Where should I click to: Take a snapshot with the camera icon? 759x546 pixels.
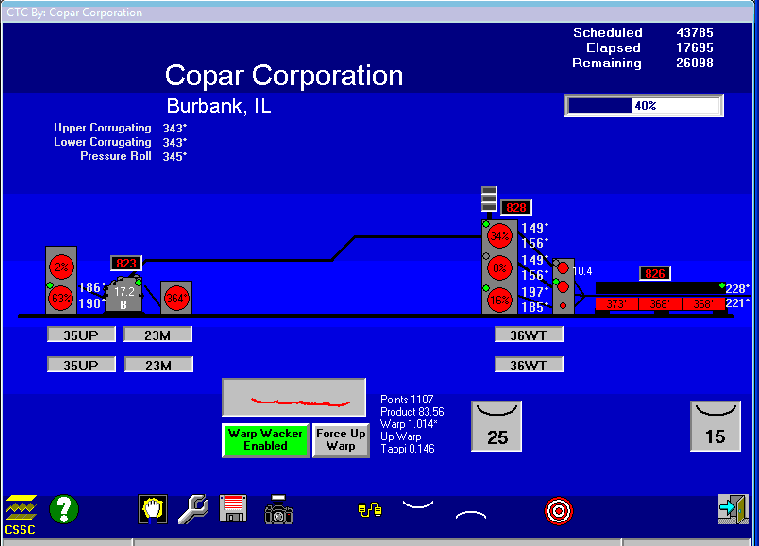[279, 509]
